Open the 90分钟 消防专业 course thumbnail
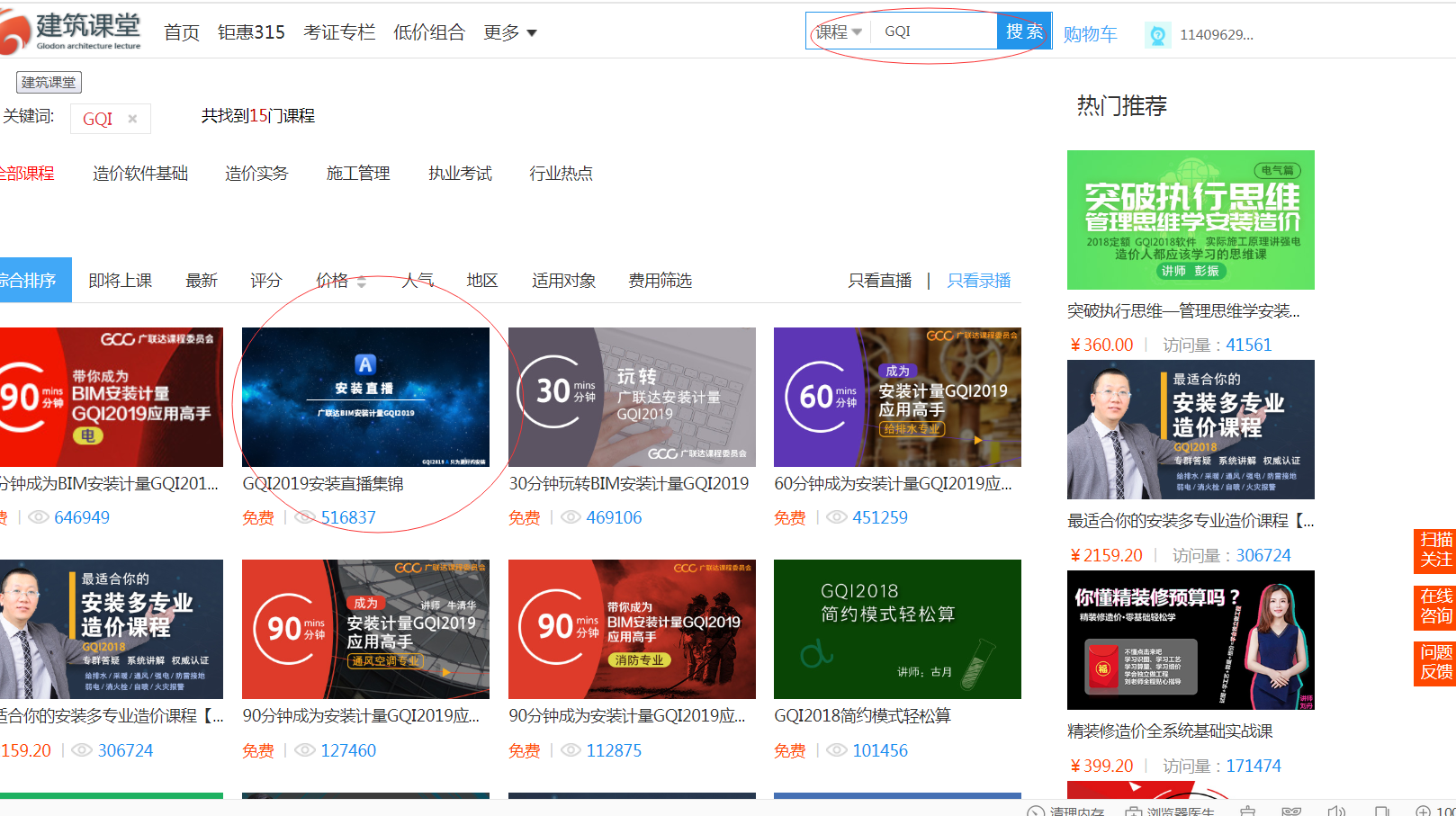 [x=632, y=629]
